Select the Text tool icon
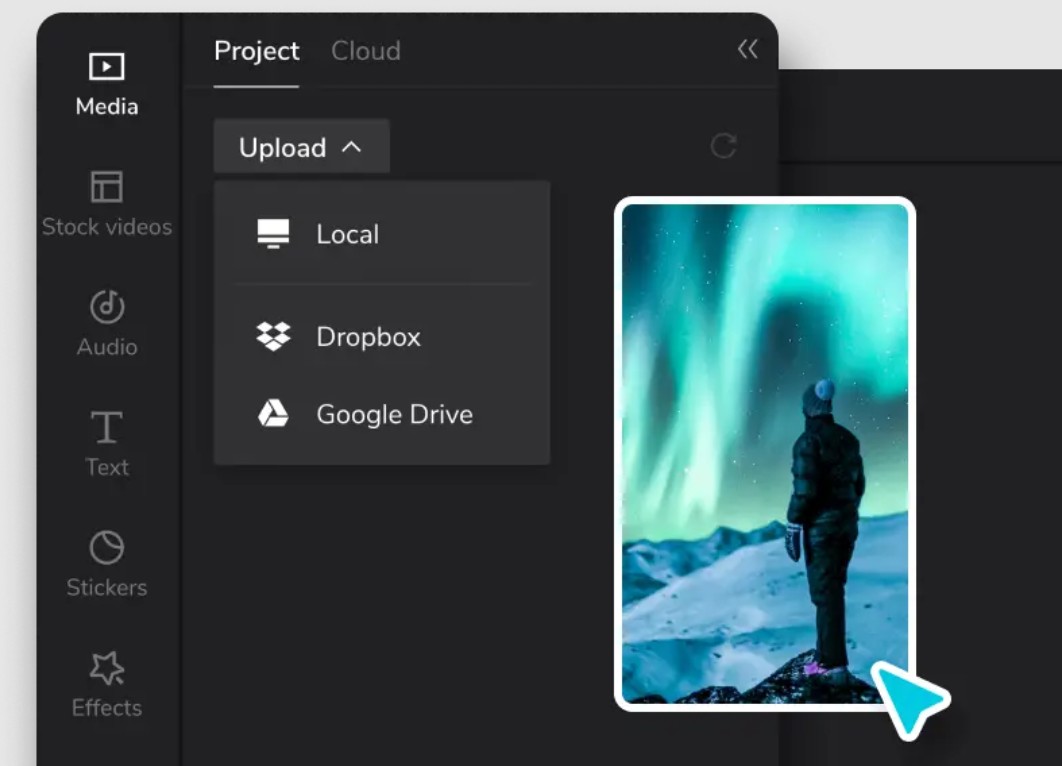Viewport: 1062px width, 766px height. pyautogui.click(x=106, y=427)
